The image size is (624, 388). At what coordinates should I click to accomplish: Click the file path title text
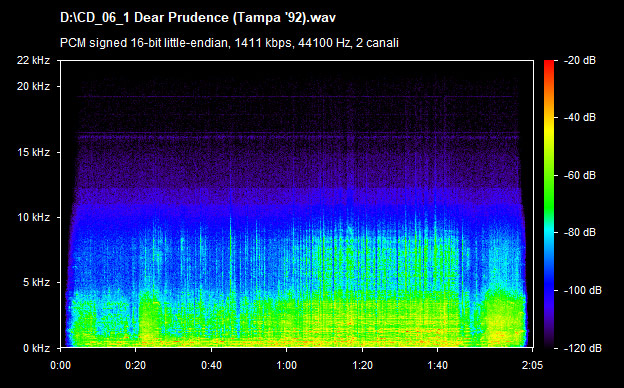[x=198, y=18]
